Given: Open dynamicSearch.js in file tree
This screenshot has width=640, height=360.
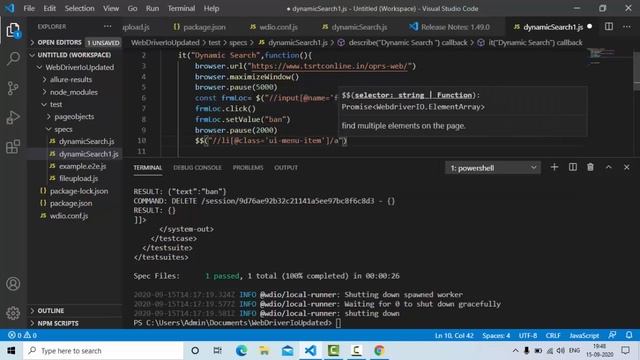Looking at the screenshot, I should click(86, 142).
